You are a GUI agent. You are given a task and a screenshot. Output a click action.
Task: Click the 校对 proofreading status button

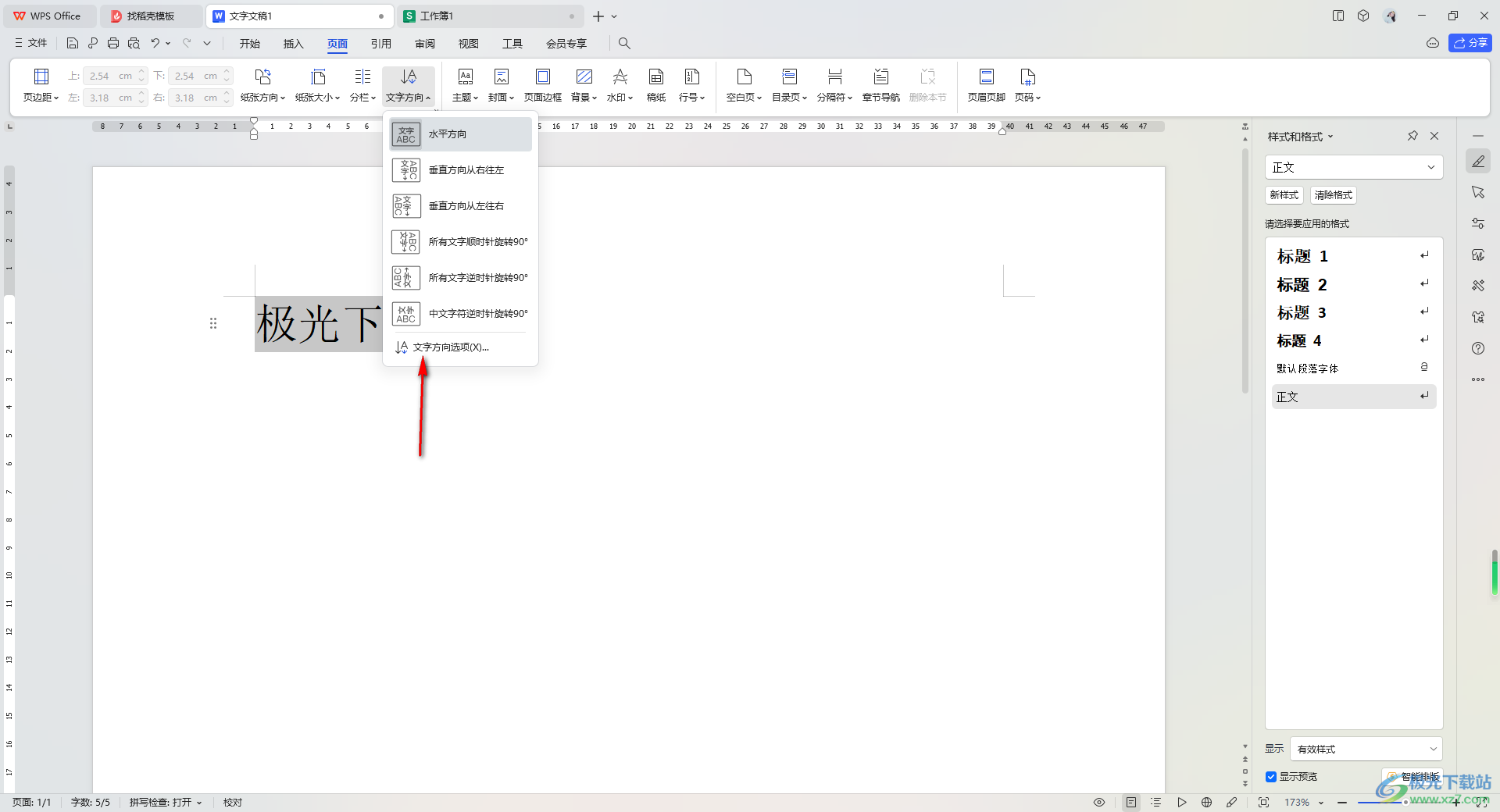point(233,802)
